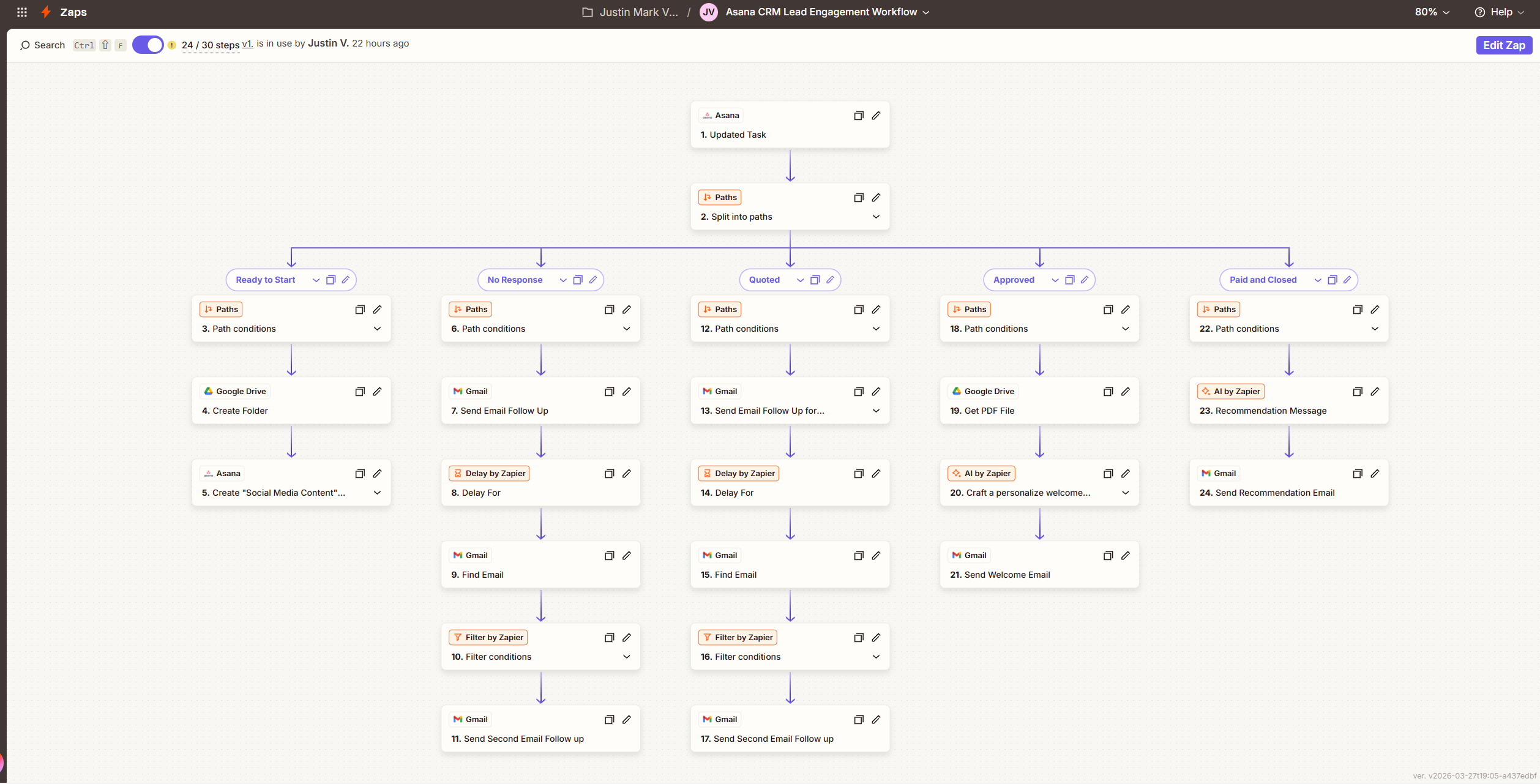Click the JV owner avatar
This screenshot has height=784, width=1540.
click(x=708, y=12)
